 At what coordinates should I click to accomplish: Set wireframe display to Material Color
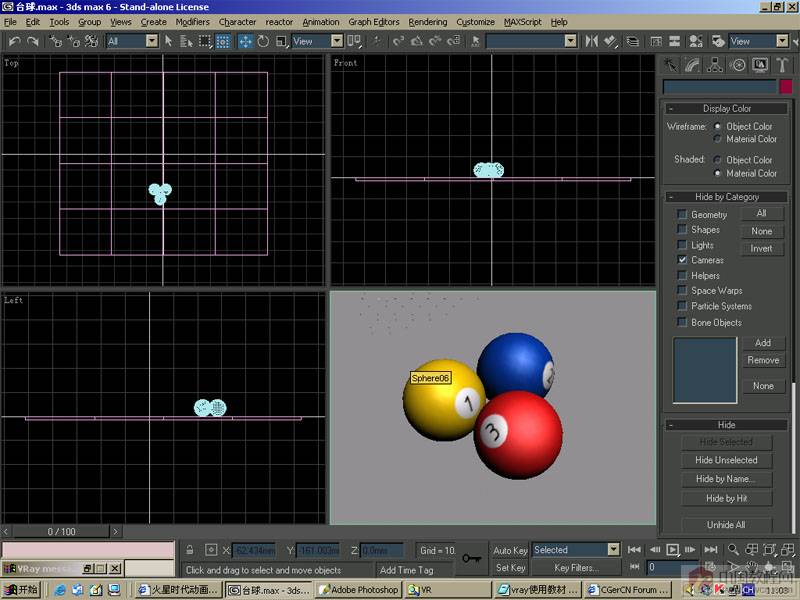click(x=717, y=139)
